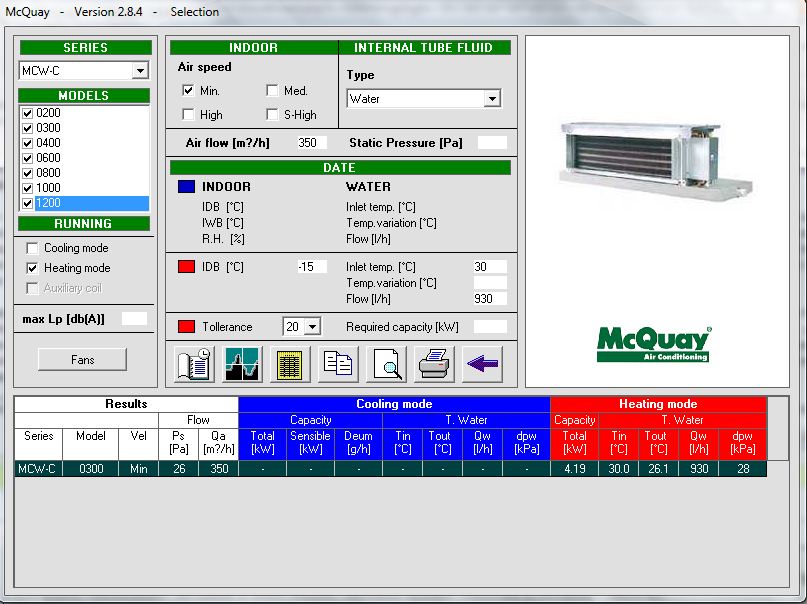Viewport: 807px width, 604px height.
Task: Click the Air flow input field
Action: (312, 143)
